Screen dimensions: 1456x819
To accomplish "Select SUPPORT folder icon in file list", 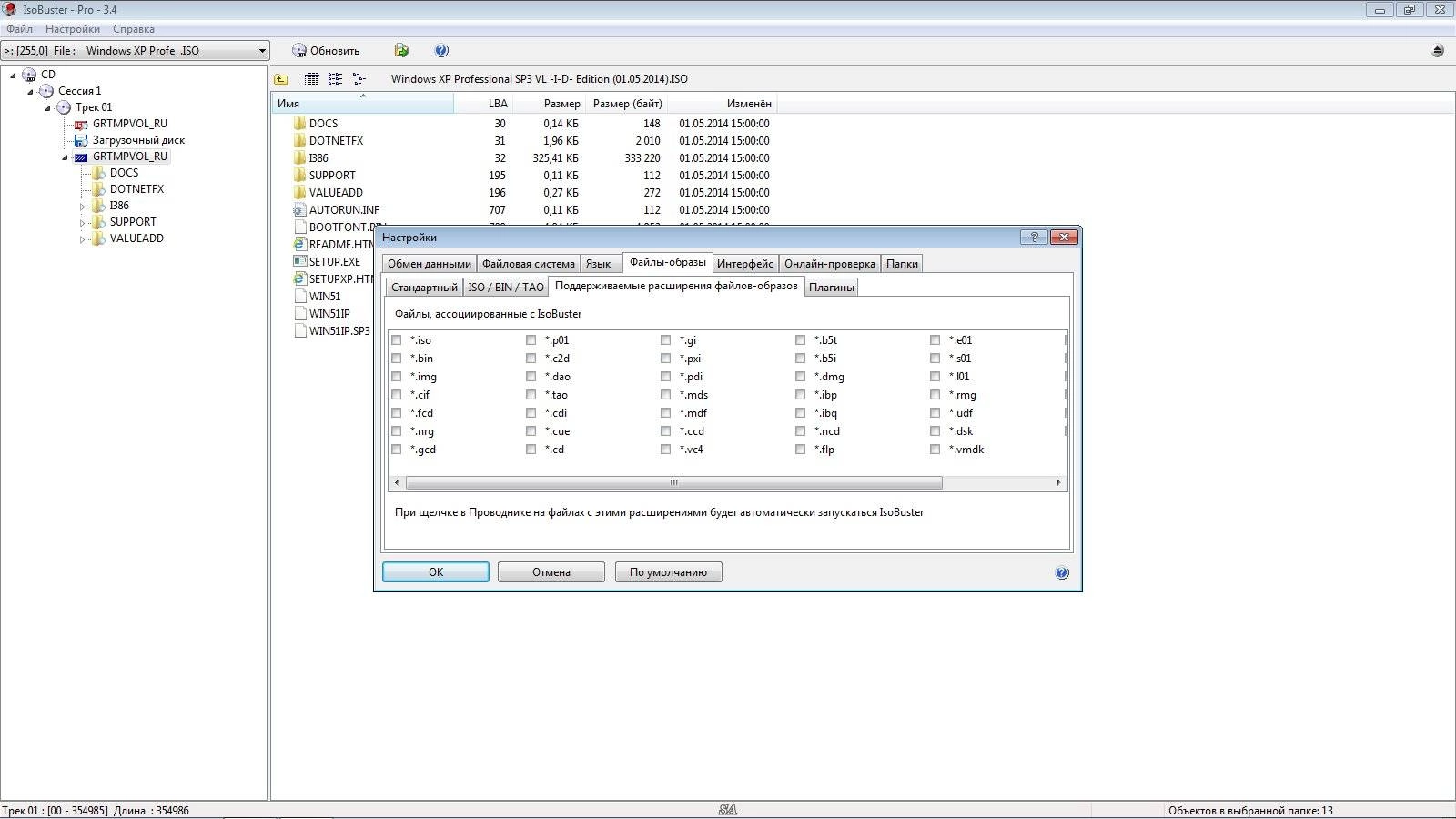I will coord(299,175).
